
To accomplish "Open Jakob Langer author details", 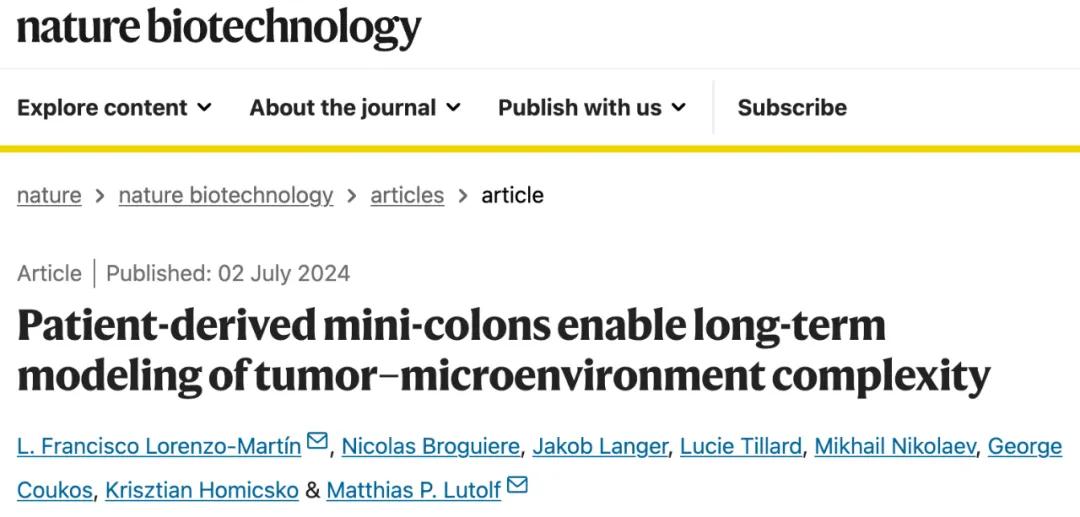I will point(599,446).
